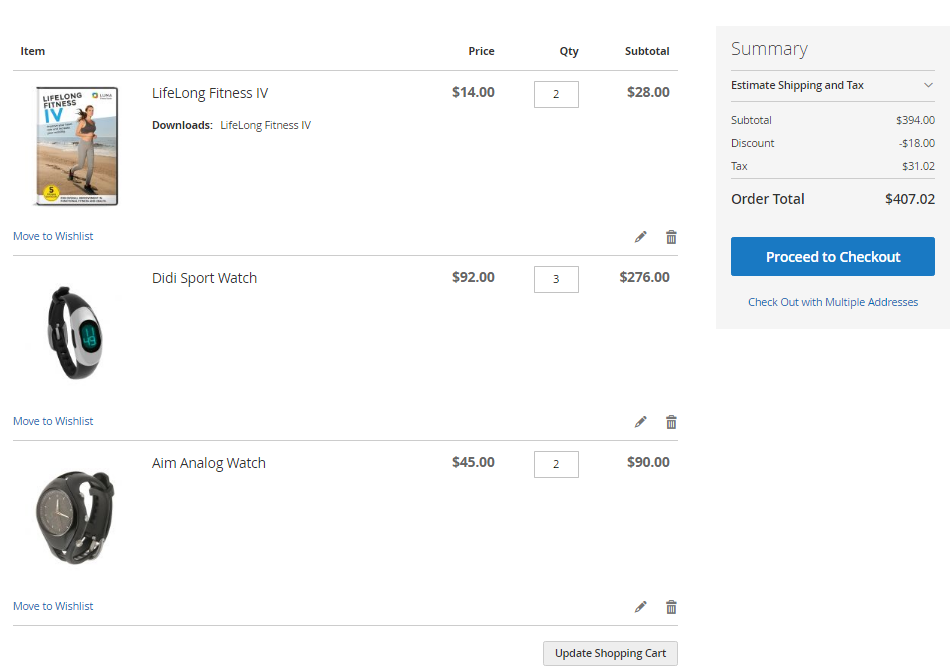Edit the LifeLong Fitness IV item
Image resolution: width=952 pixels, height=671 pixels.
coord(640,237)
